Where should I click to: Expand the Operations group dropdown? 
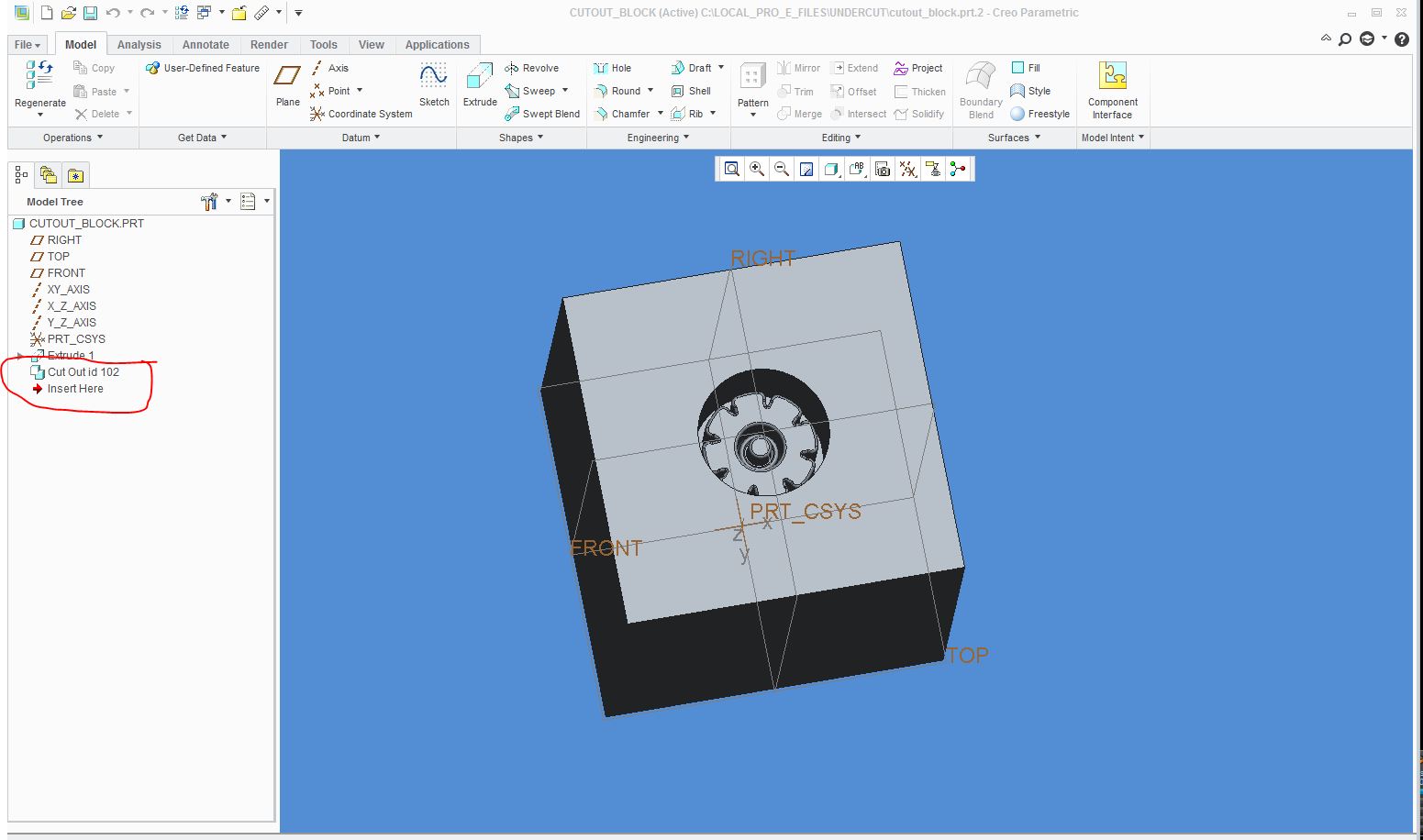click(x=72, y=138)
